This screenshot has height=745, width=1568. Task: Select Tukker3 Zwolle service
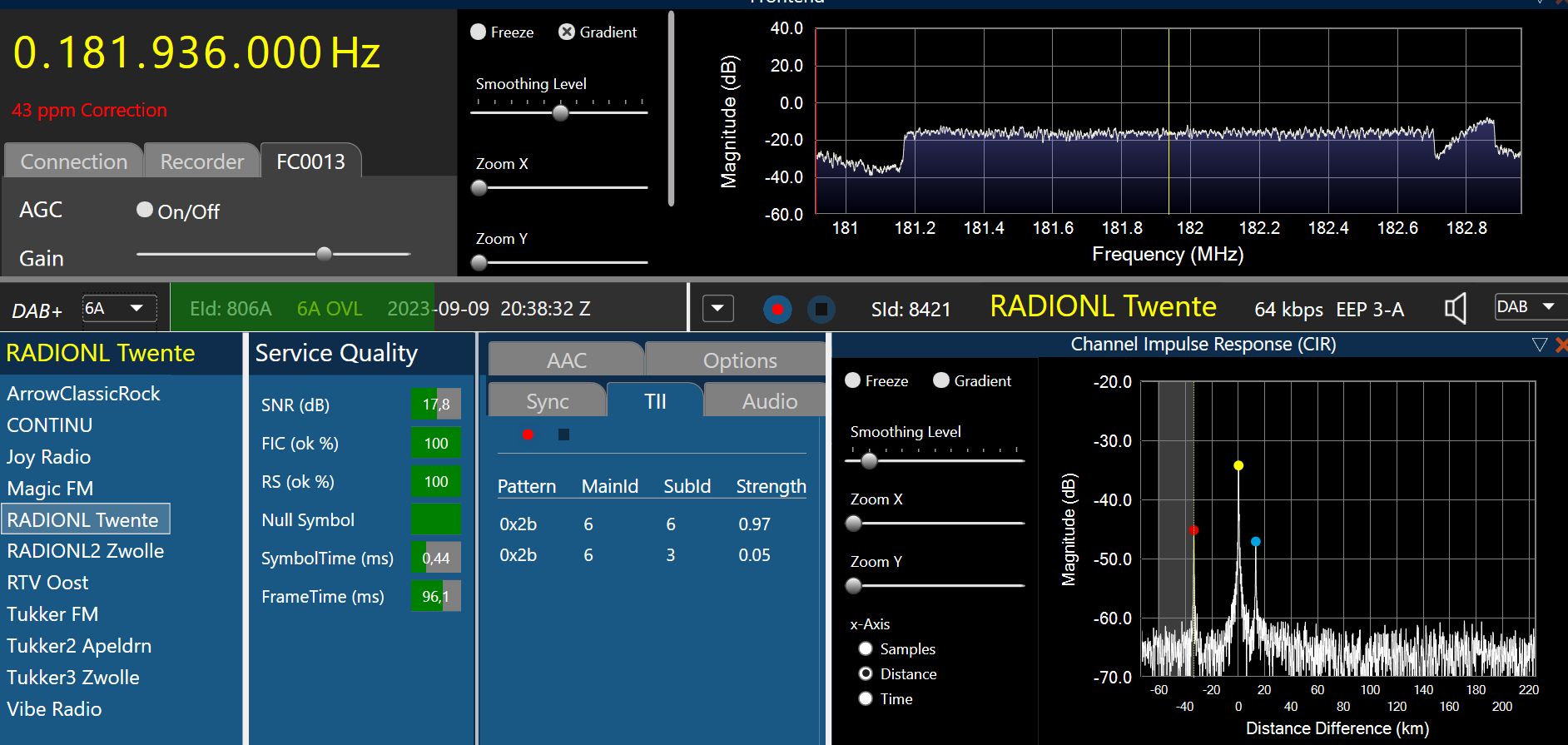click(x=73, y=678)
